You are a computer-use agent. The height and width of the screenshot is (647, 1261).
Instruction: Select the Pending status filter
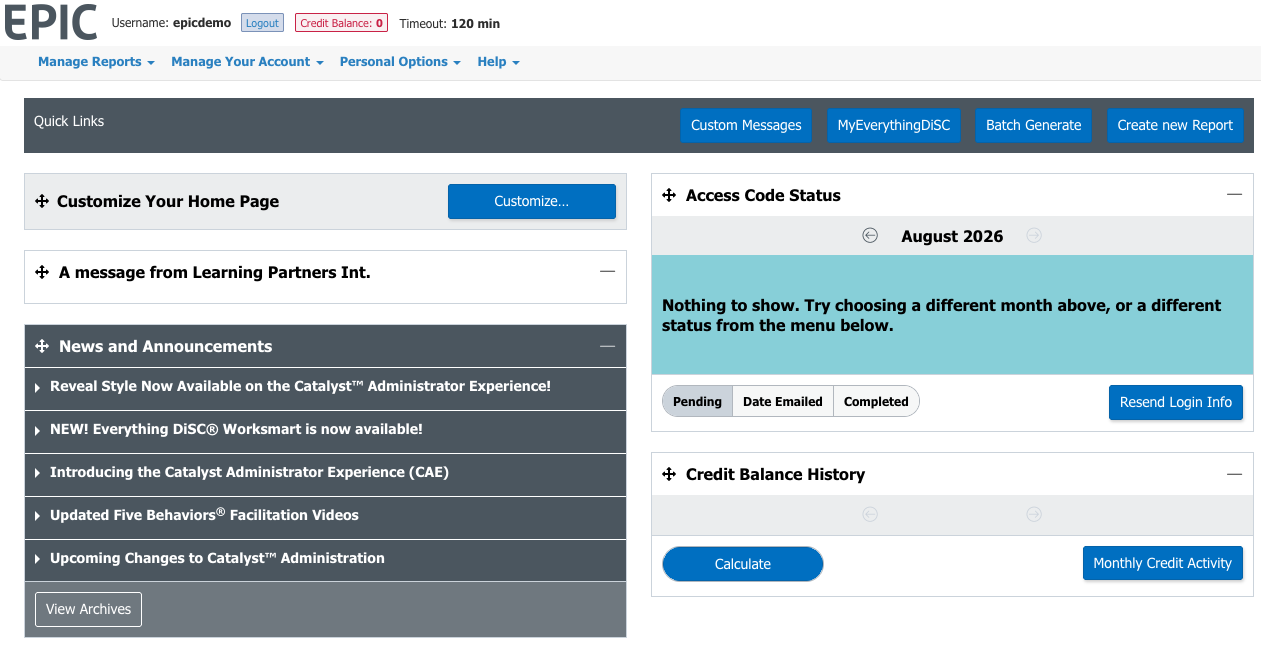[x=697, y=402]
